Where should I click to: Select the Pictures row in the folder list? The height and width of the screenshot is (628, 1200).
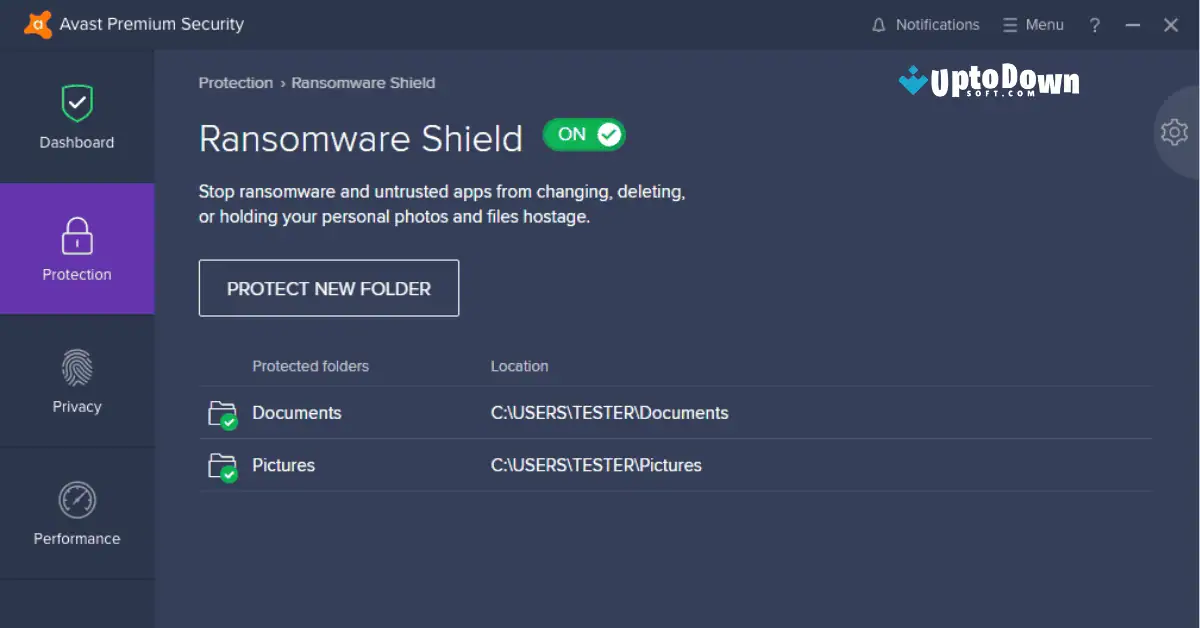click(x=283, y=465)
